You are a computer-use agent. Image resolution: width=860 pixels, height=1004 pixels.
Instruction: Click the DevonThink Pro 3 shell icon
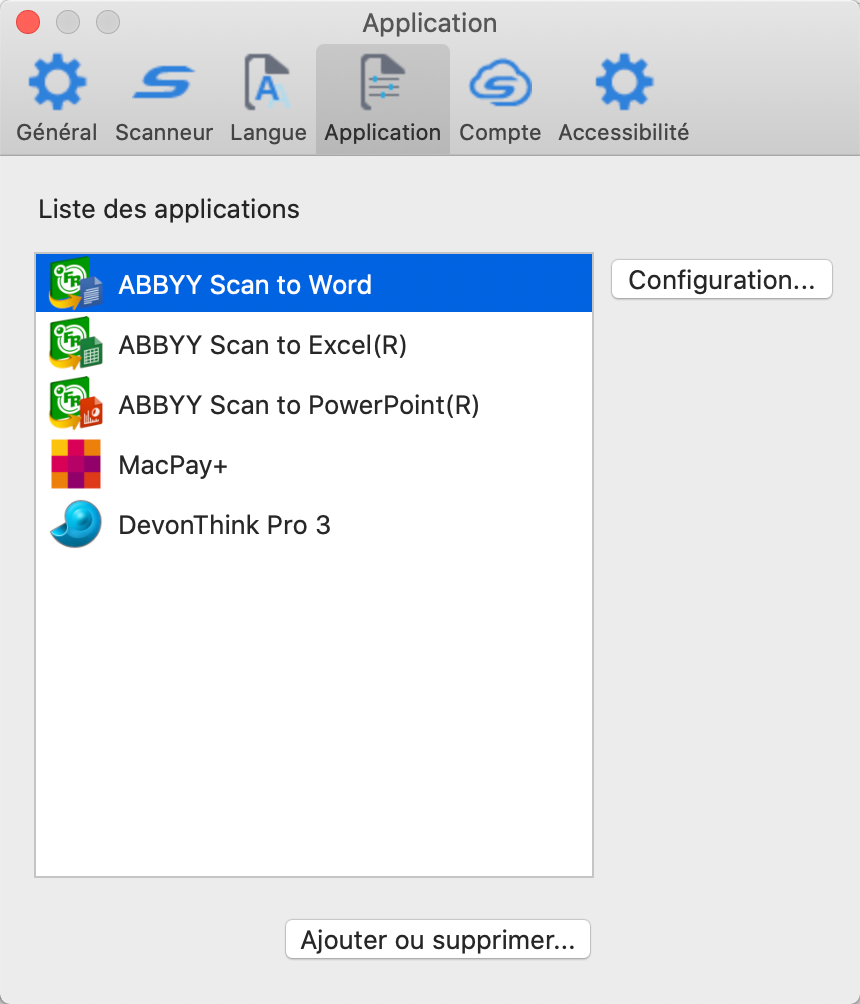(x=76, y=524)
